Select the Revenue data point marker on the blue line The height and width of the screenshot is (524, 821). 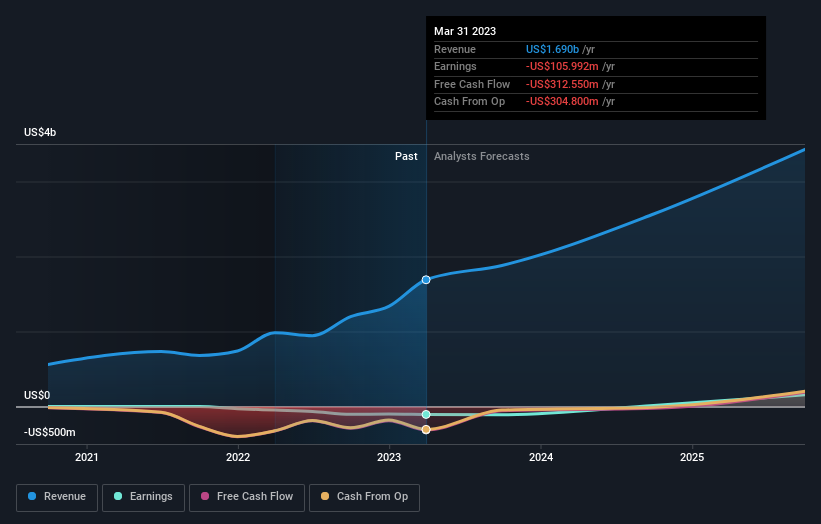coord(426,280)
